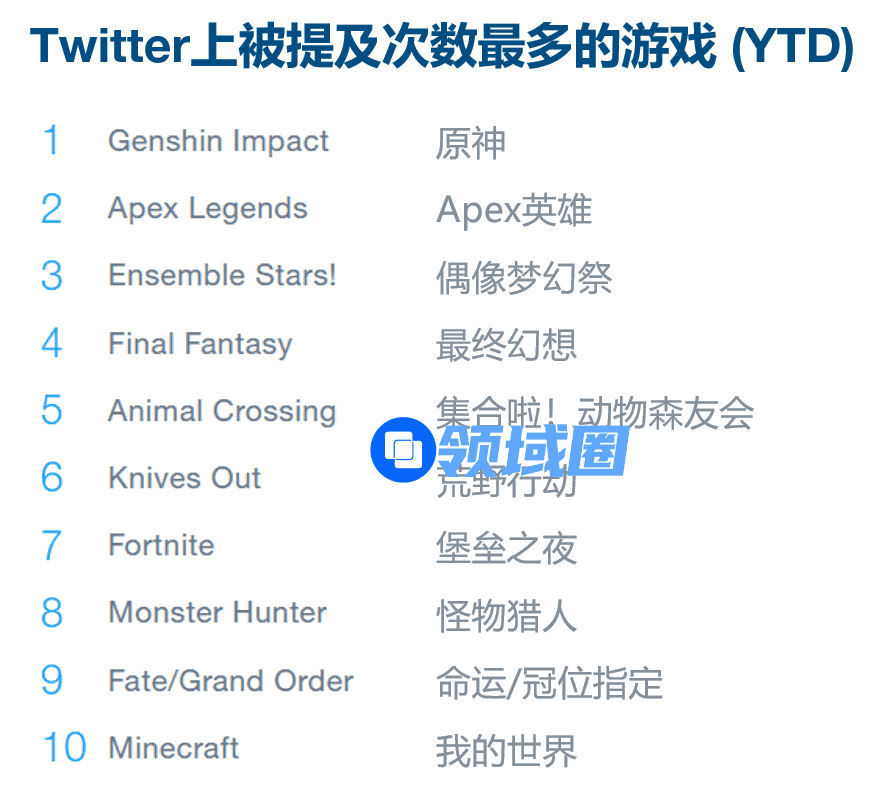885x802 pixels.
Task: Select Minecraft at rank ten
Action: coord(174,748)
